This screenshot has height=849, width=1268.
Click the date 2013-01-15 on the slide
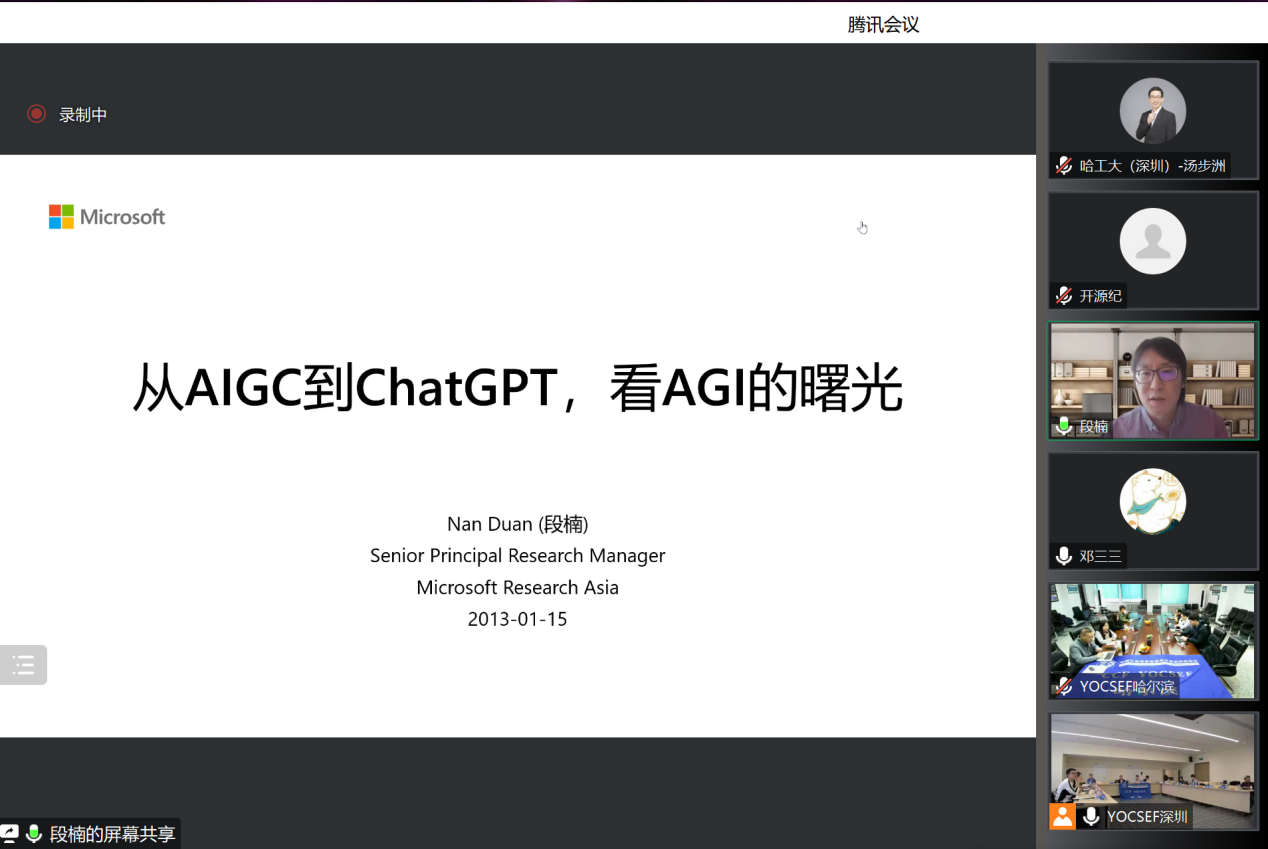517,619
